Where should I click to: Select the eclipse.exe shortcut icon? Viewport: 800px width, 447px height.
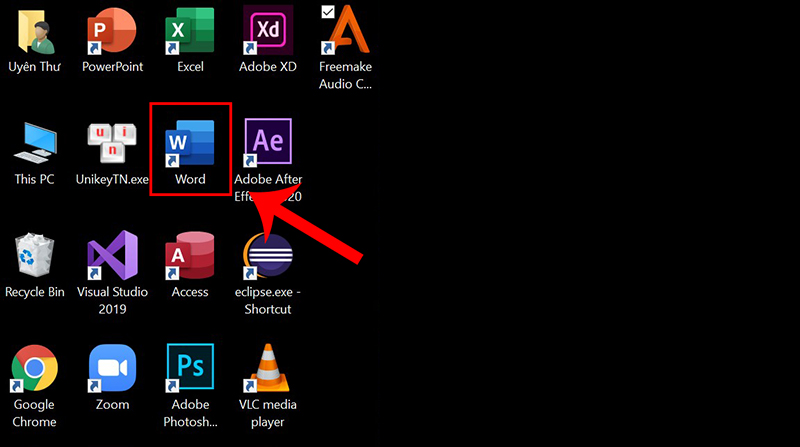click(x=268, y=256)
